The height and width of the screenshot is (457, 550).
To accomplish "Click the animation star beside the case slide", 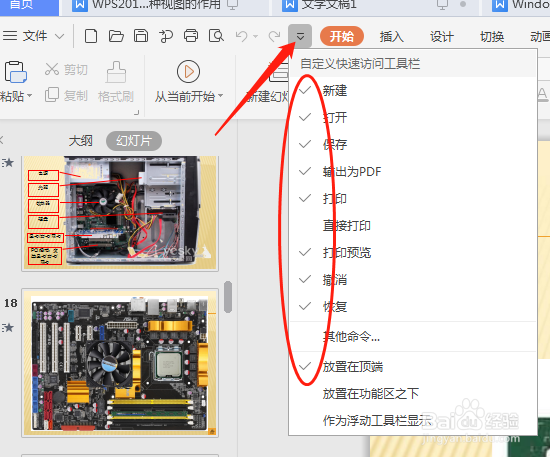I will (x=8, y=162).
